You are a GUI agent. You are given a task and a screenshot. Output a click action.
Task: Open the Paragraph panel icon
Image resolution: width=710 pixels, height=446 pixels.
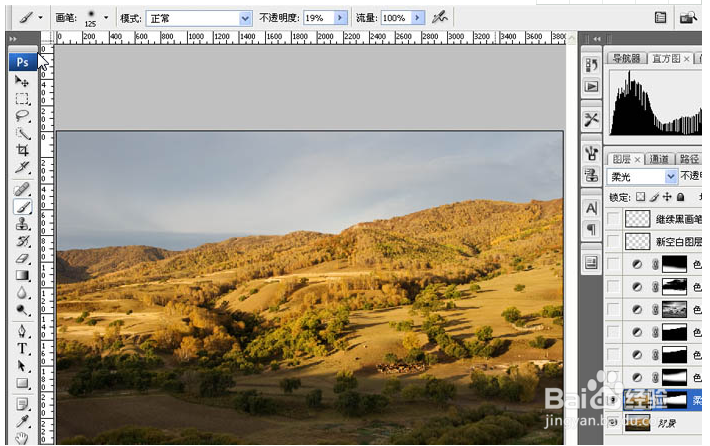(591, 230)
